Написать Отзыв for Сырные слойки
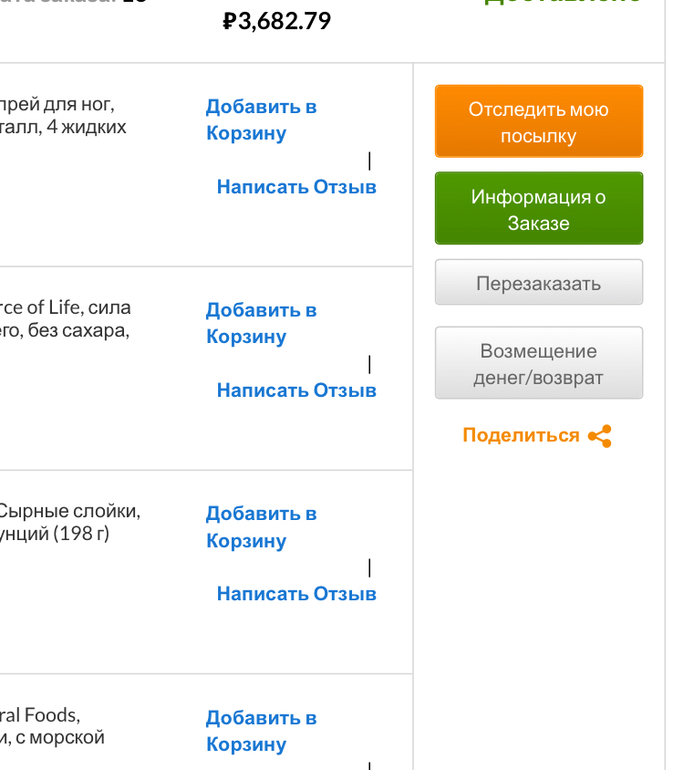Screen dimensions: 684x770 296,594
